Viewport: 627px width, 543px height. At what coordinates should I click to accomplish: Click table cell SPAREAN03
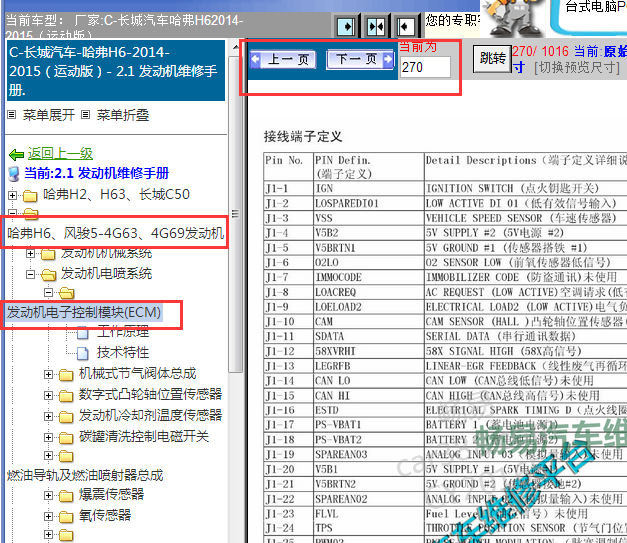[x=369, y=454]
